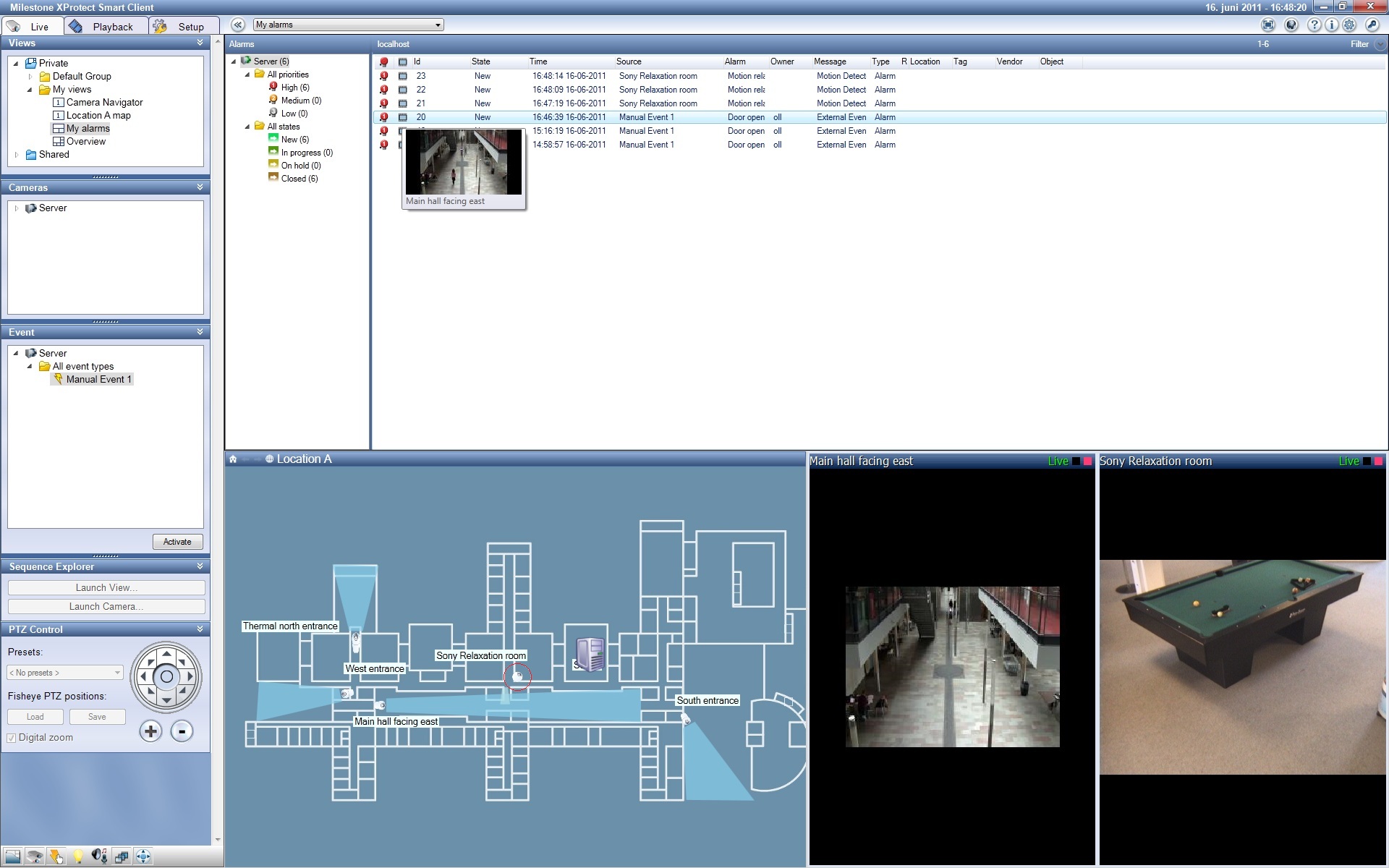Viewport: 1389px width, 868px height.
Task: Click the pink indicator on Main hall facing east
Action: (1087, 461)
